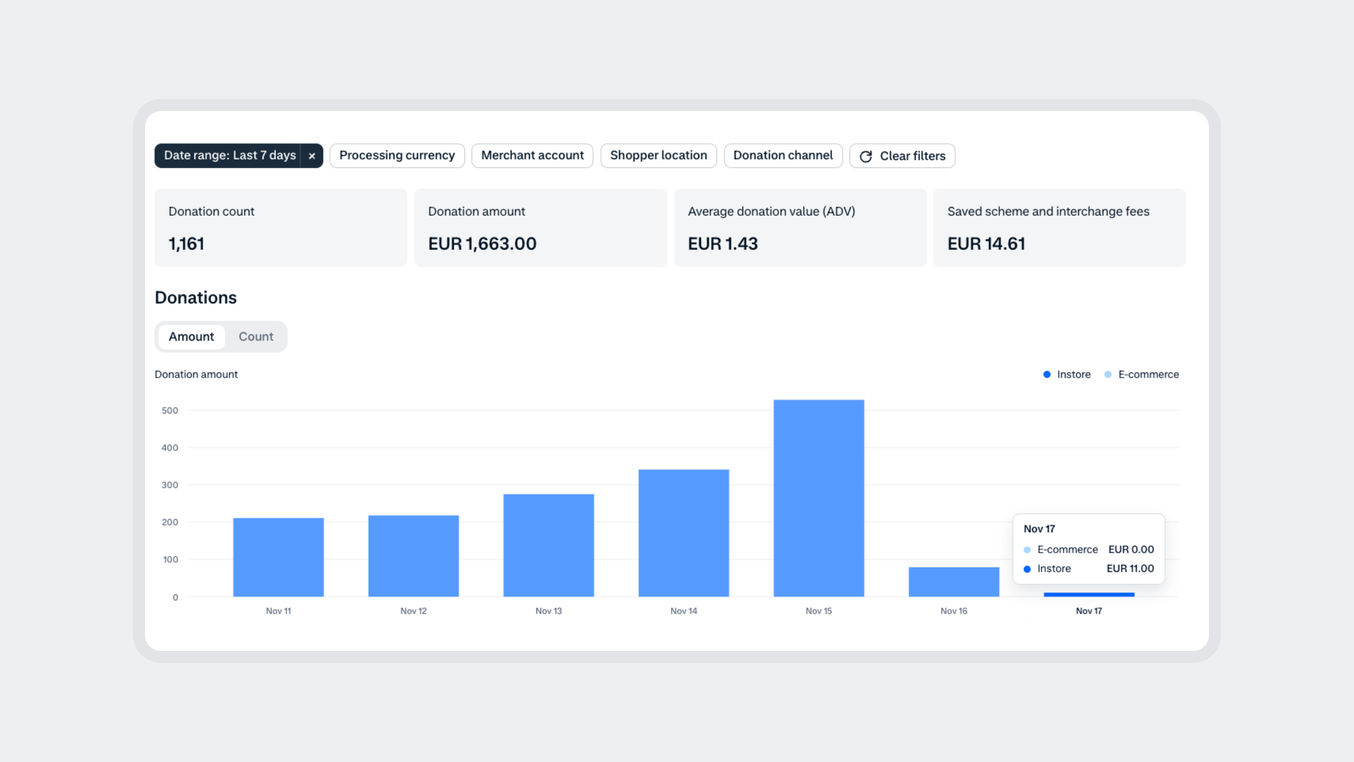This screenshot has height=762, width=1354.
Task: Click the Instore legend dot
Action: pos(1047,374)
